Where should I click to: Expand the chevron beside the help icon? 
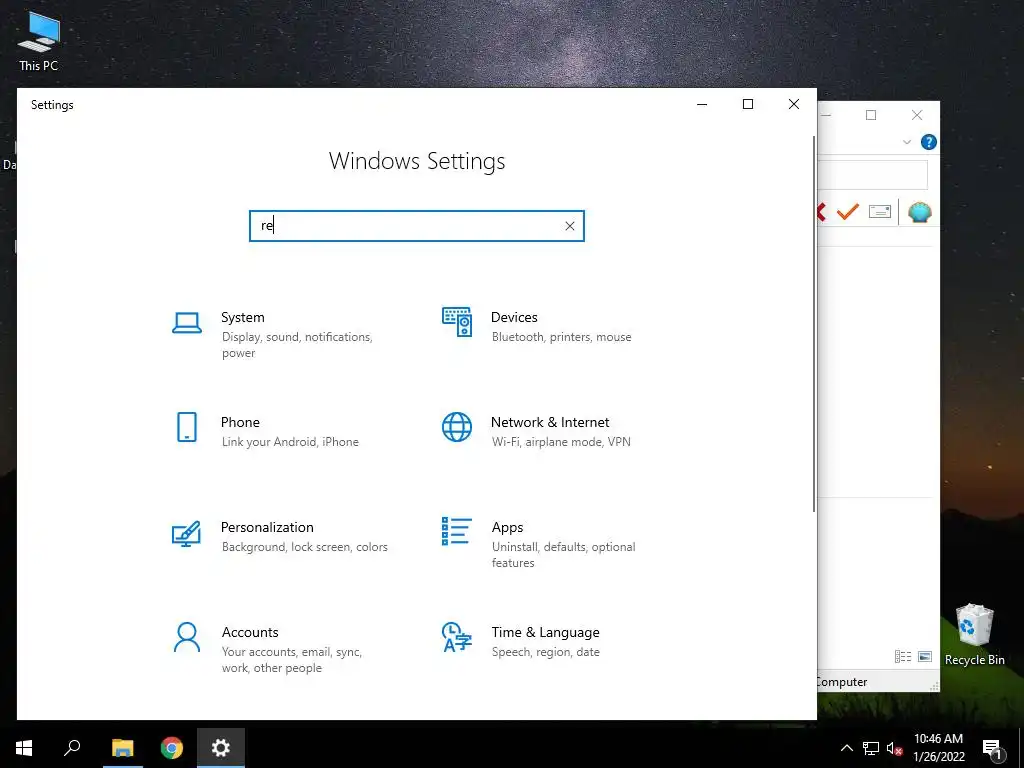(x=906, y=142)
